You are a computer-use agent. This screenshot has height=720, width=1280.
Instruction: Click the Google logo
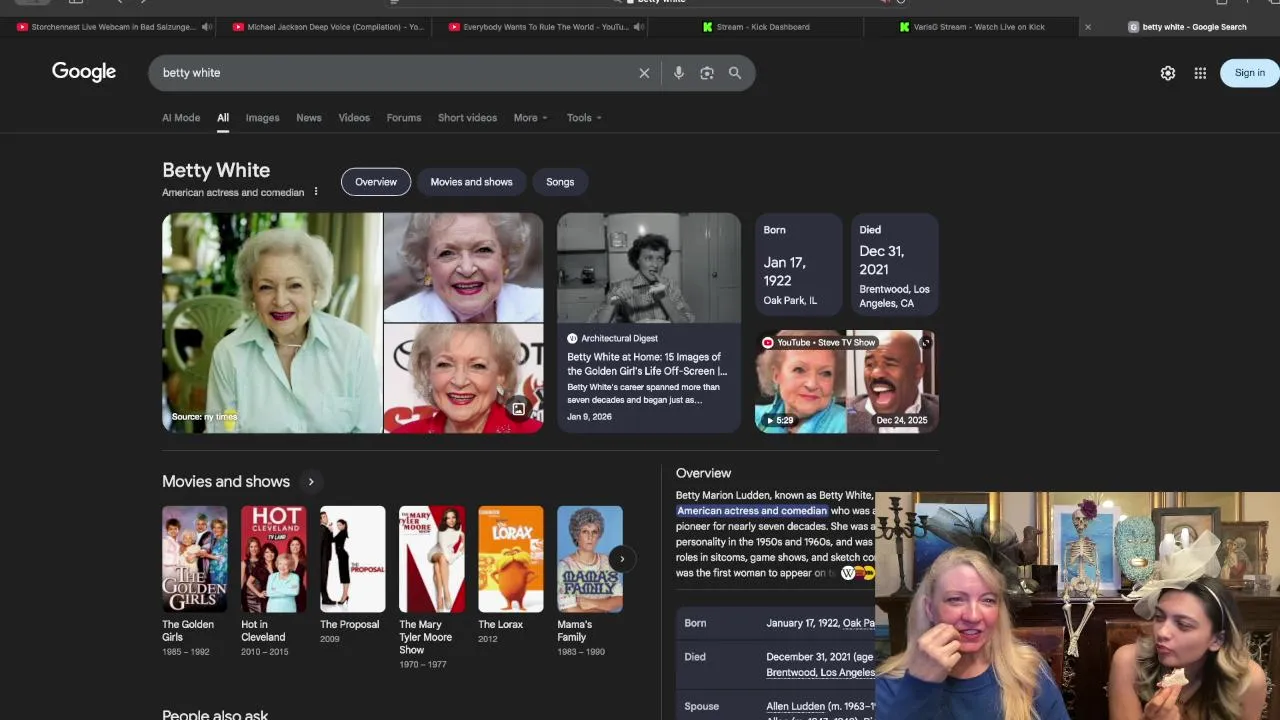(84, 72)
